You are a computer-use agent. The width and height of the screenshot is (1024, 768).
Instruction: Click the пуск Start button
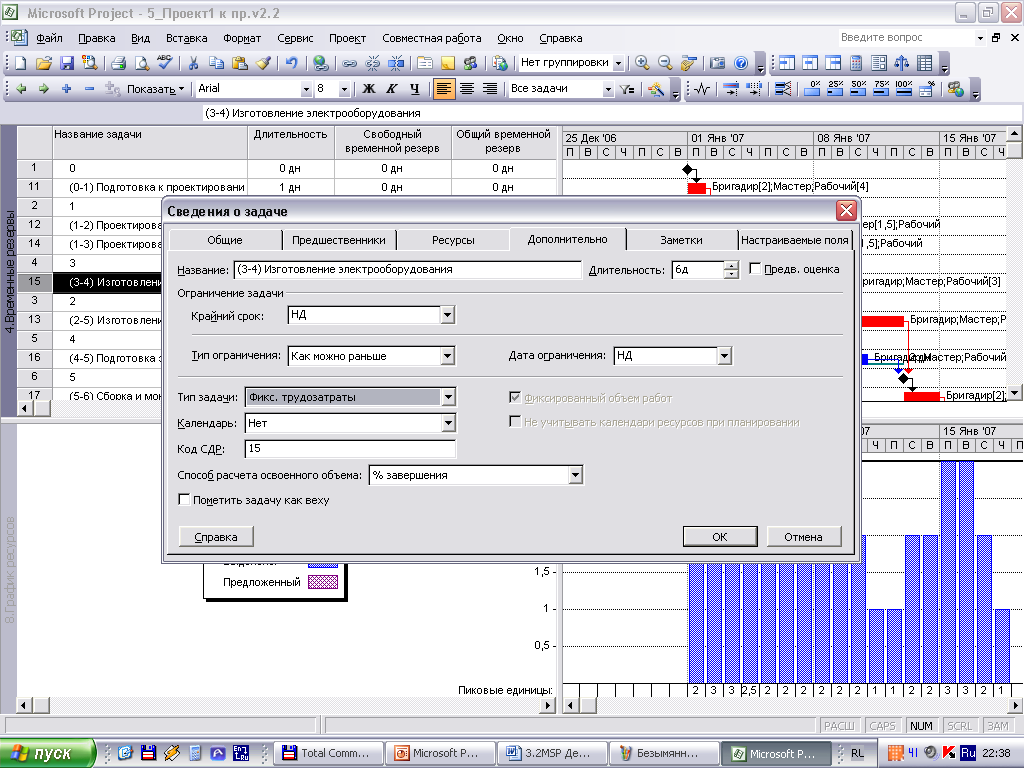point(48,753)
